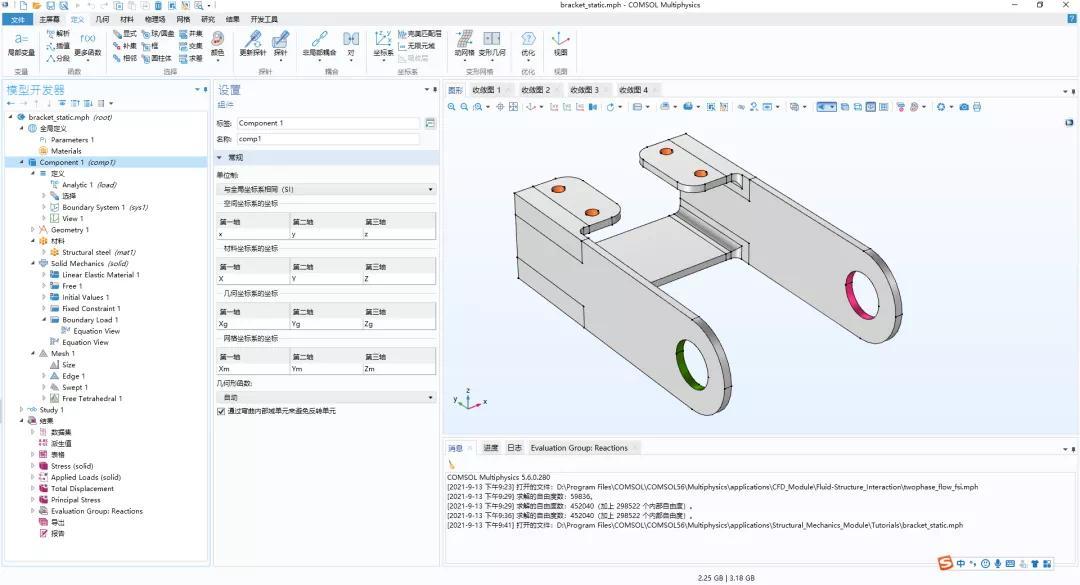Switch to the 开发工具 (developer) ribbon tab
1080x585 pixels.
[x=264, y=19]
